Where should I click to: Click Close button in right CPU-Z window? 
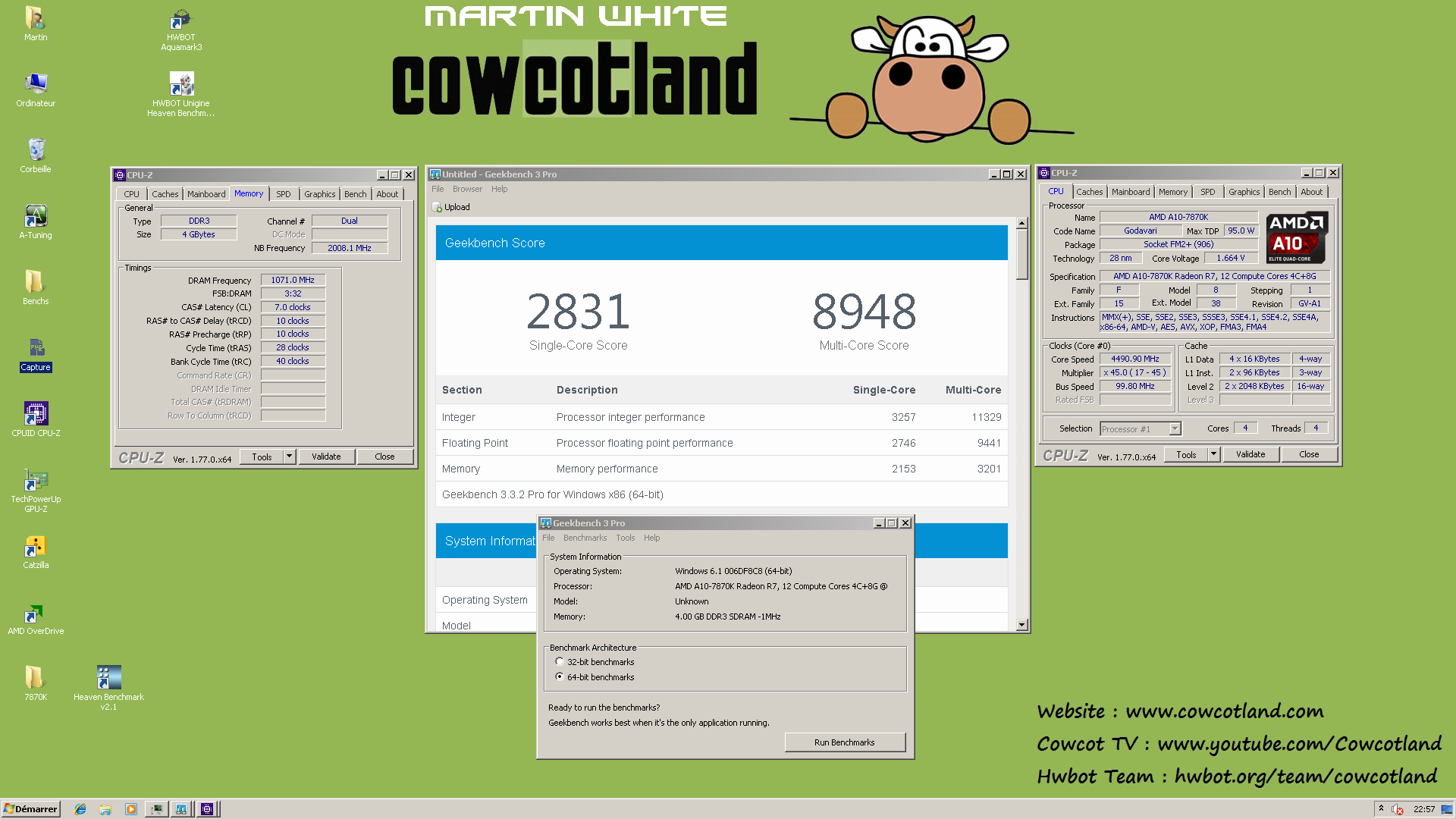pyautogui.click(x=1309, y=454)
